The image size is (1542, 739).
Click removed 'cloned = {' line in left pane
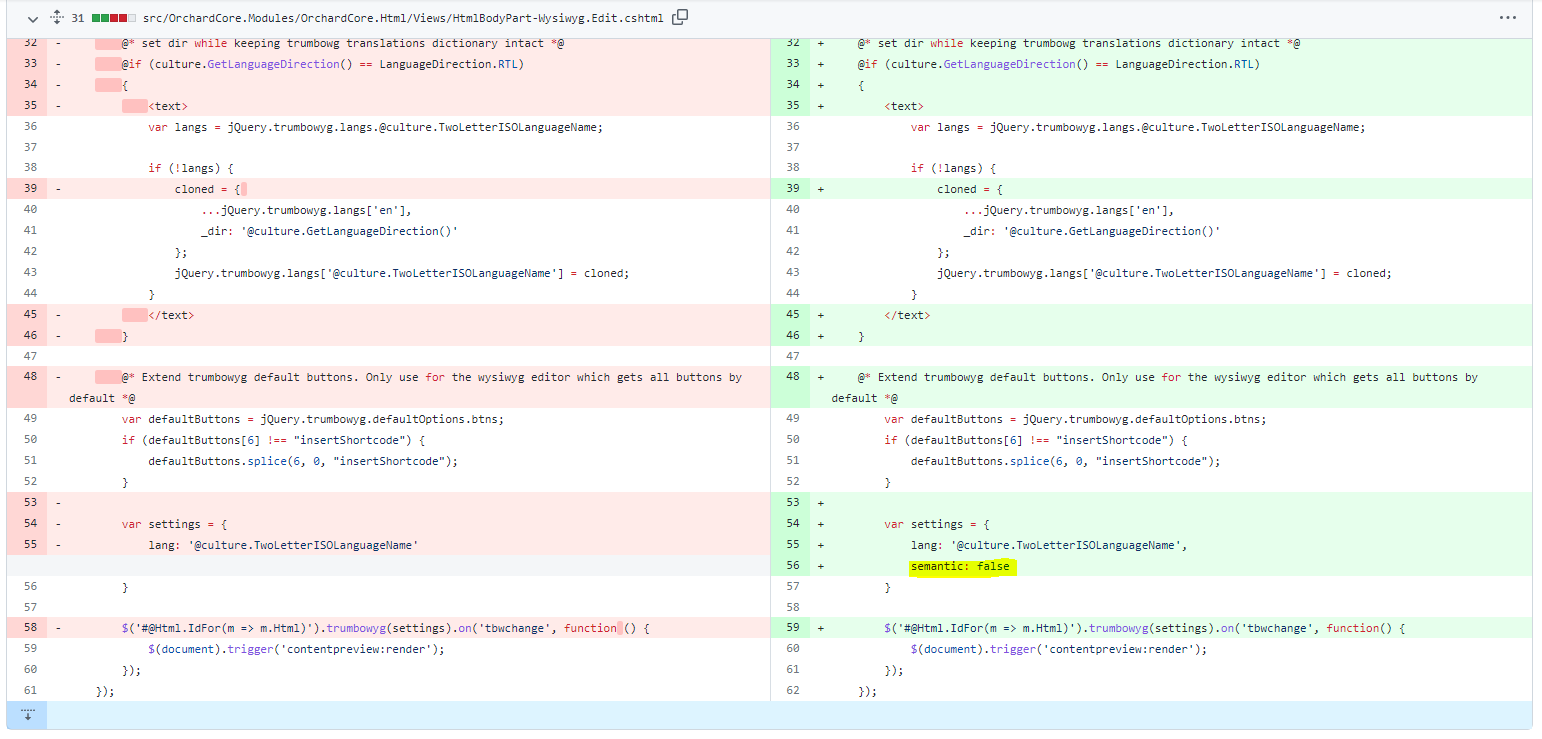208,189
